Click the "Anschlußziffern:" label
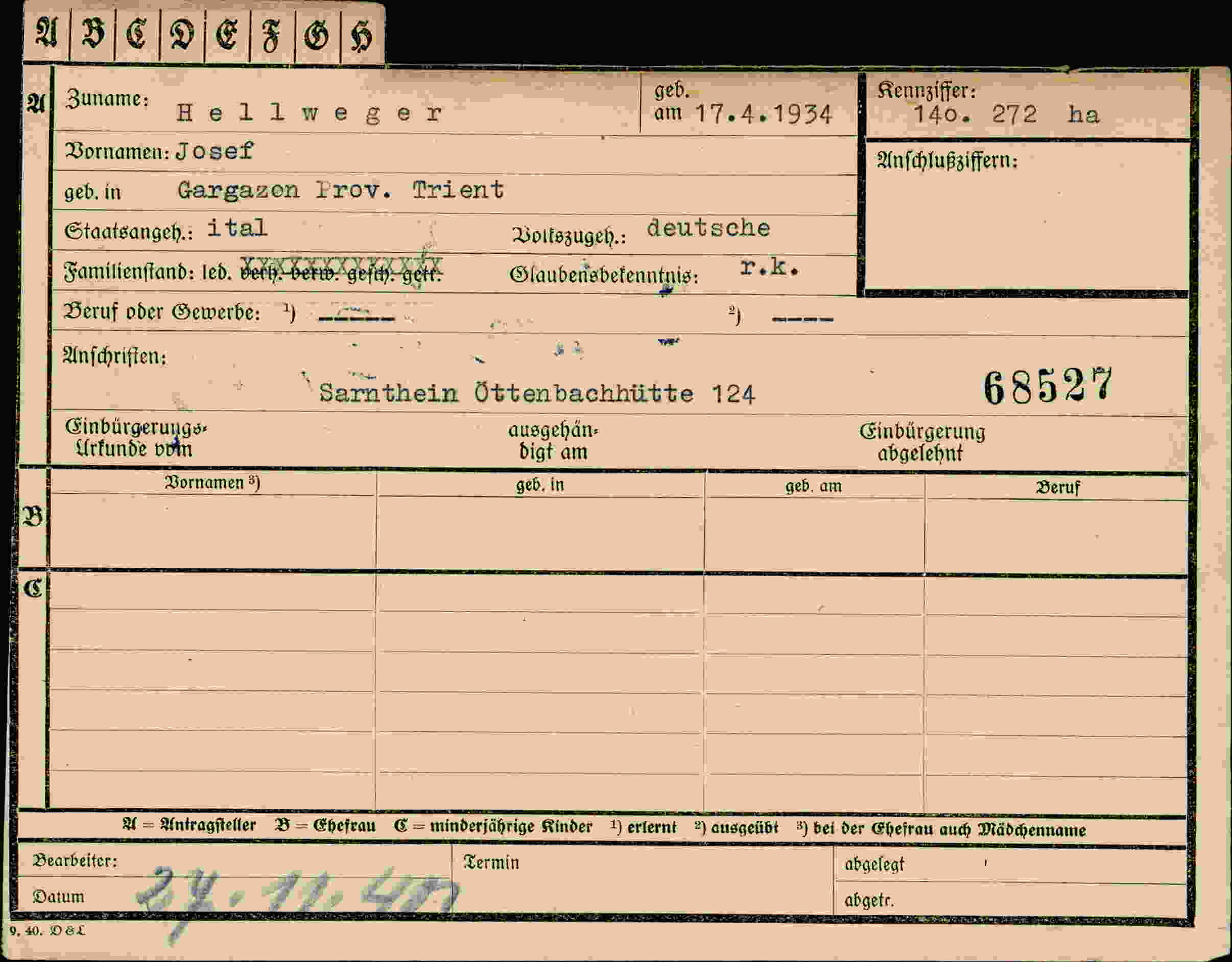This screenshot has width=1232, height=962. coord(947,161)
